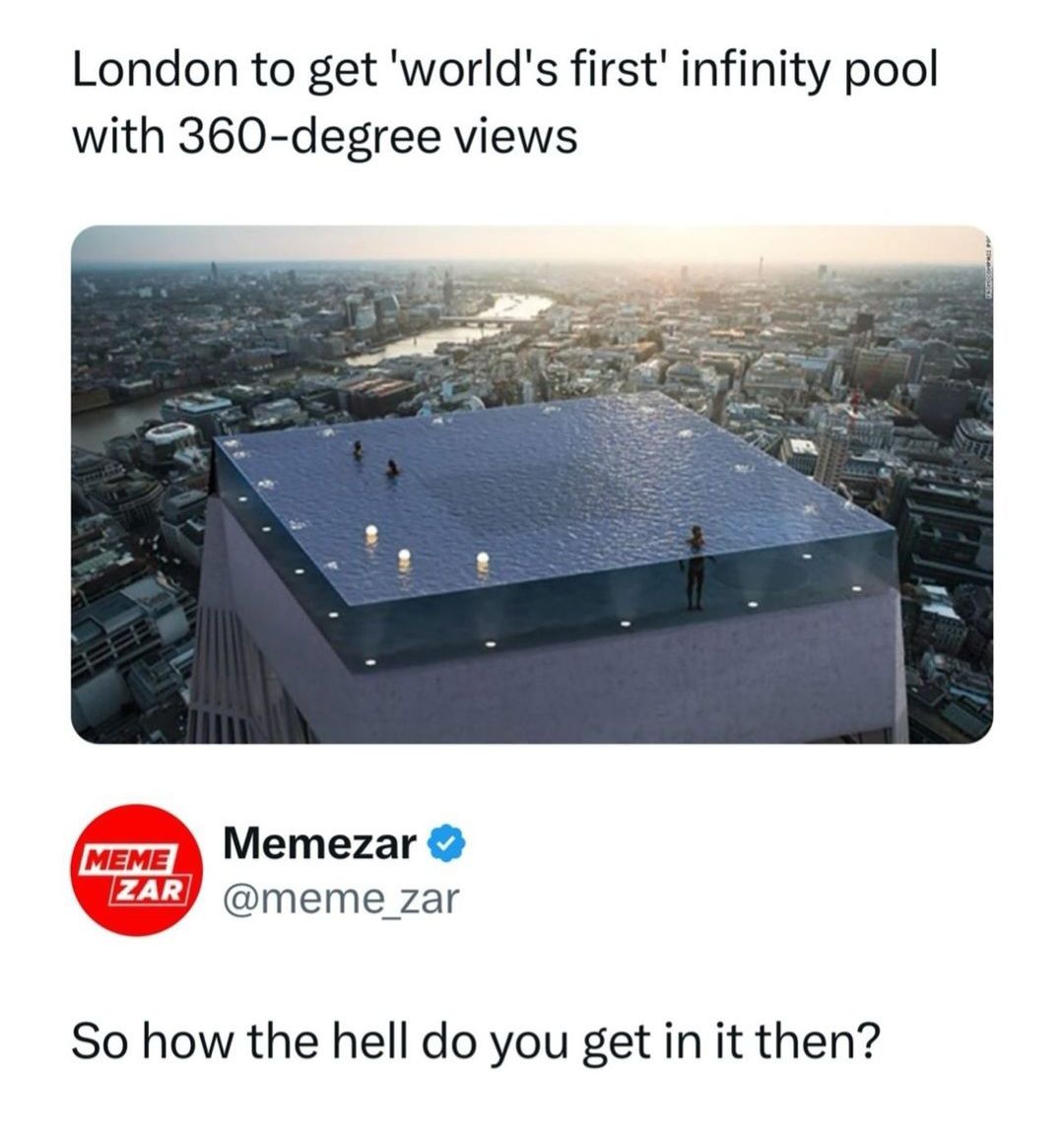Click the blue verified checkmark badge

tap(447, 844)
